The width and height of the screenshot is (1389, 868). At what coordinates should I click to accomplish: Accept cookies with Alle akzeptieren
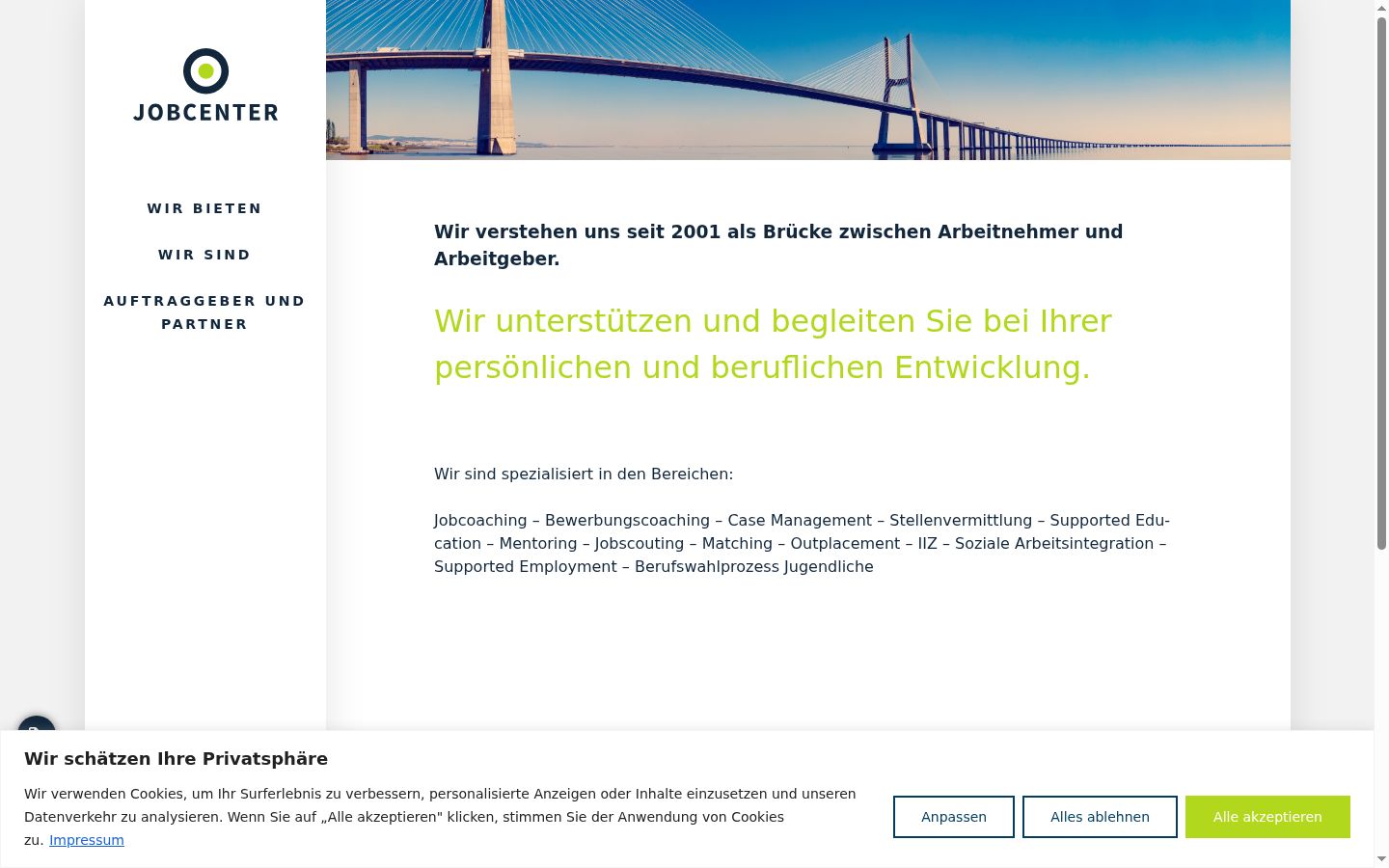tap(1267, 817)
